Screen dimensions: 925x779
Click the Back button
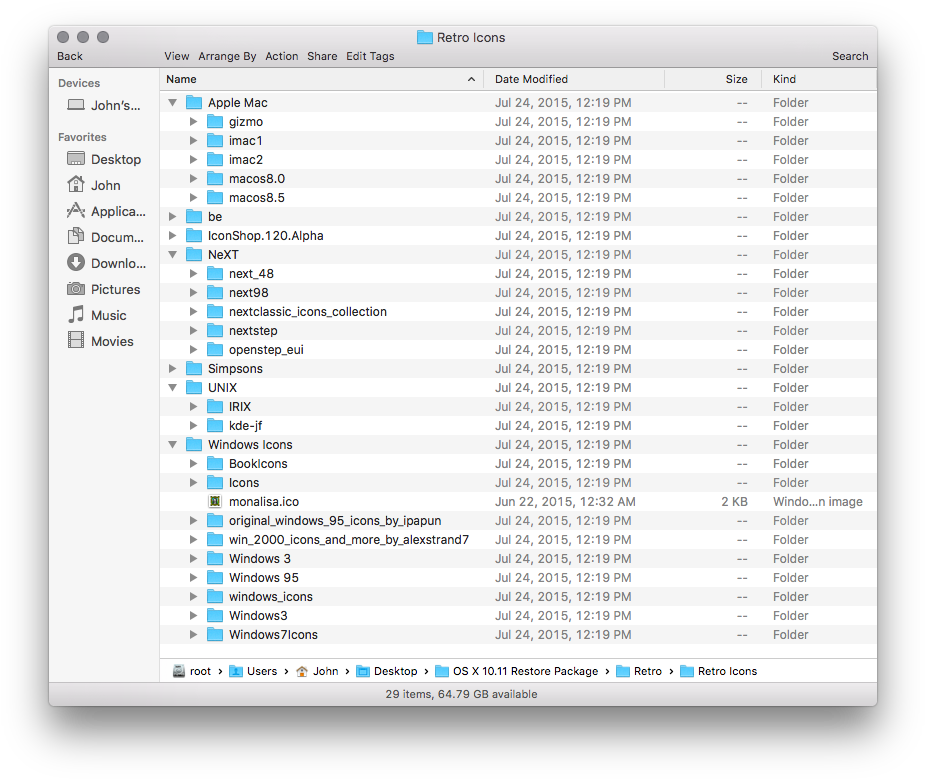coord(69,56)
